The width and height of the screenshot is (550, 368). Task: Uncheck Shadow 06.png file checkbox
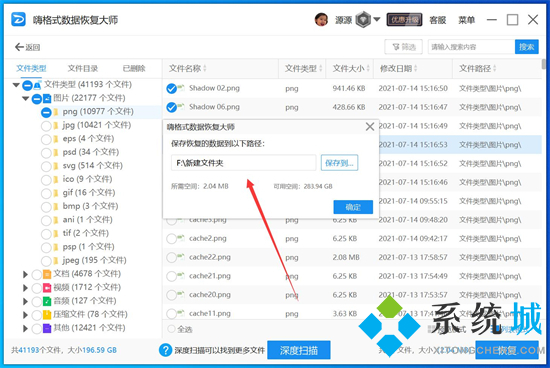[x=172, y=107]
